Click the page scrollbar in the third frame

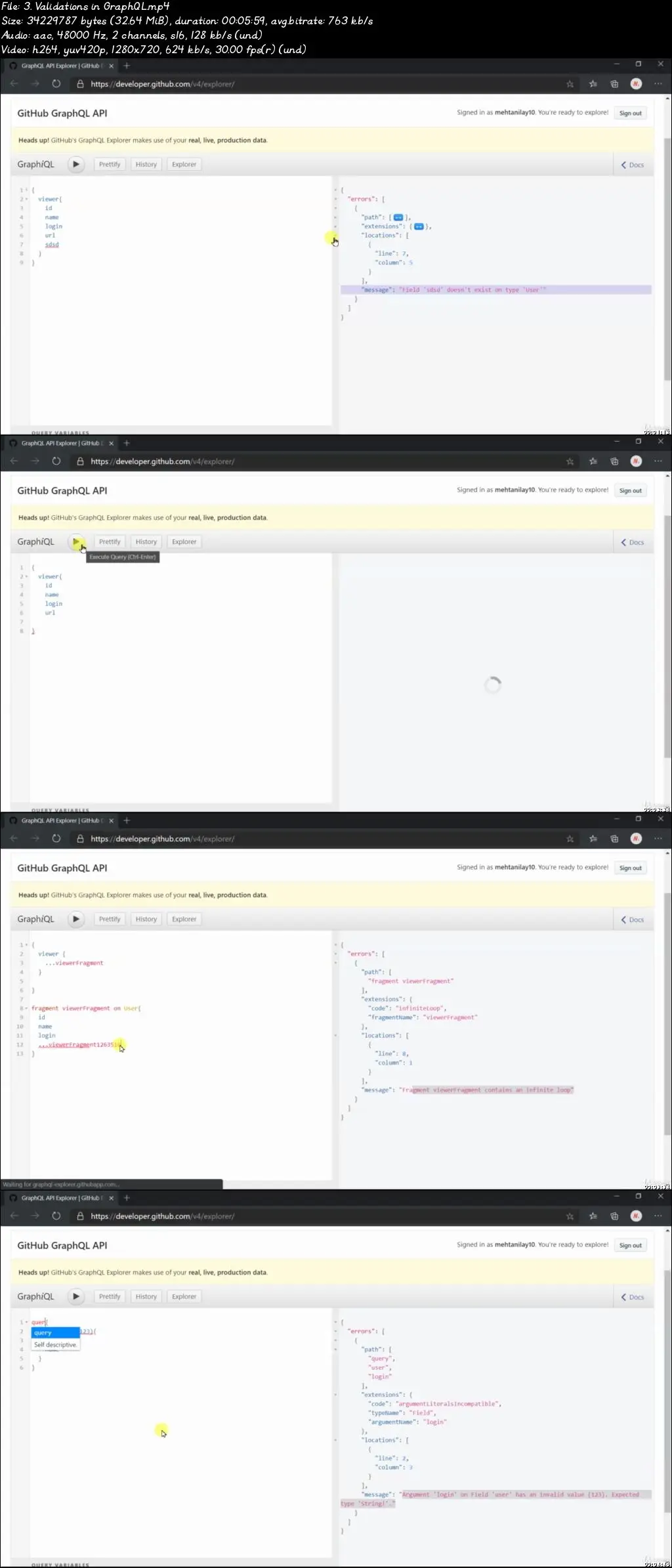(x=668, y=1014)
